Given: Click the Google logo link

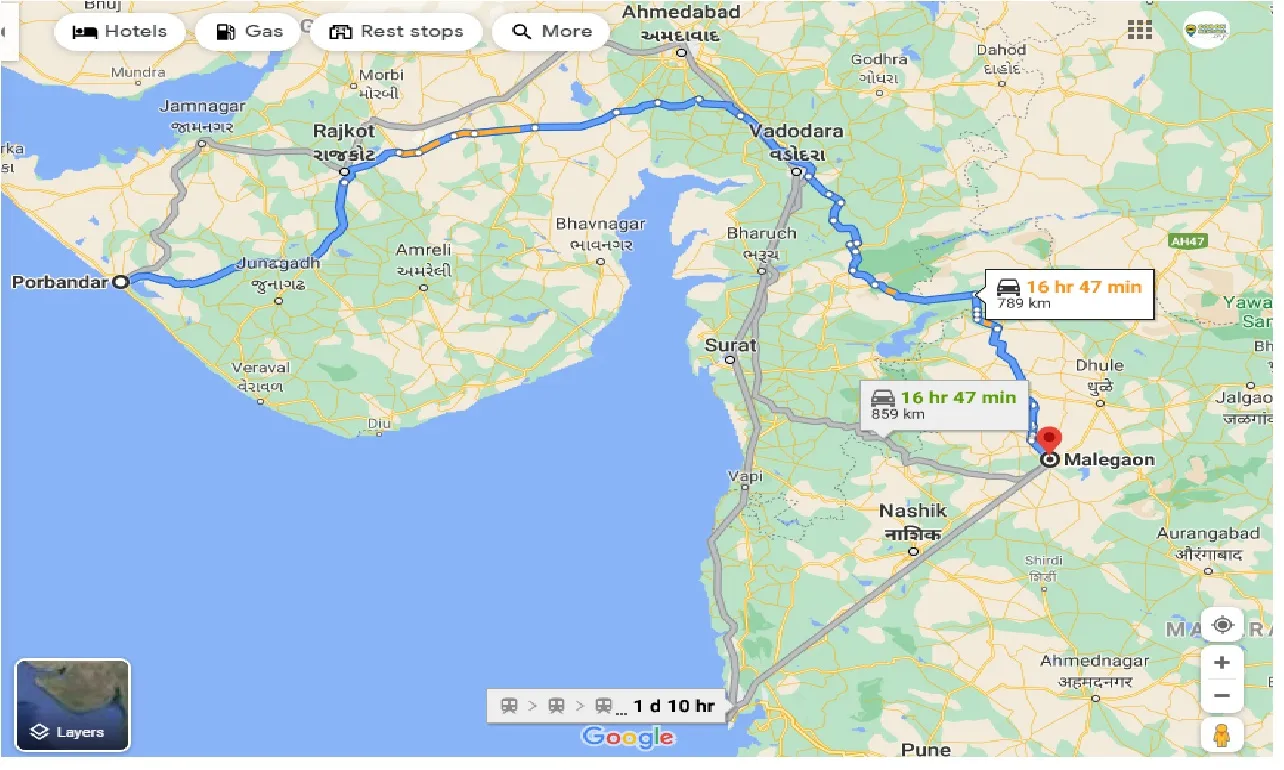Looking at the screenshot, I should (628, 739).
